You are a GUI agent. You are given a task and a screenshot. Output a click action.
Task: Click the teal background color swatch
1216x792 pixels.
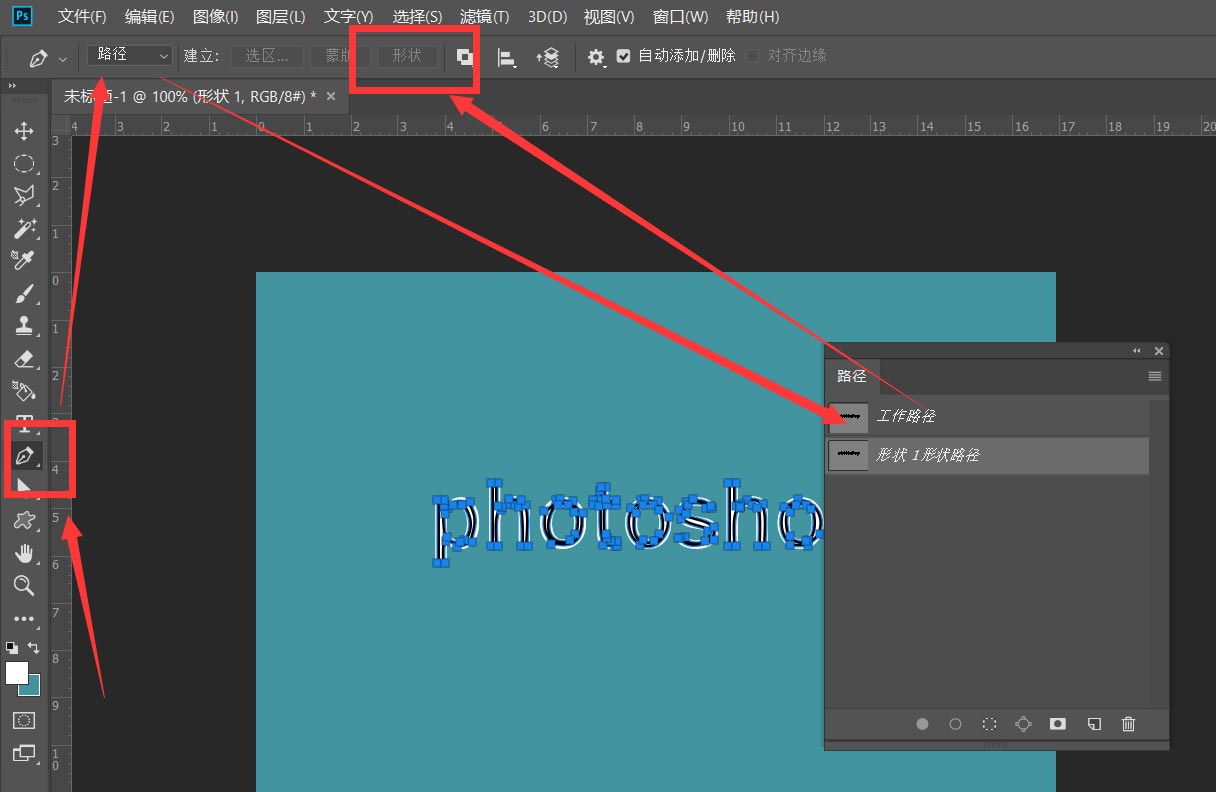point(33,688)
